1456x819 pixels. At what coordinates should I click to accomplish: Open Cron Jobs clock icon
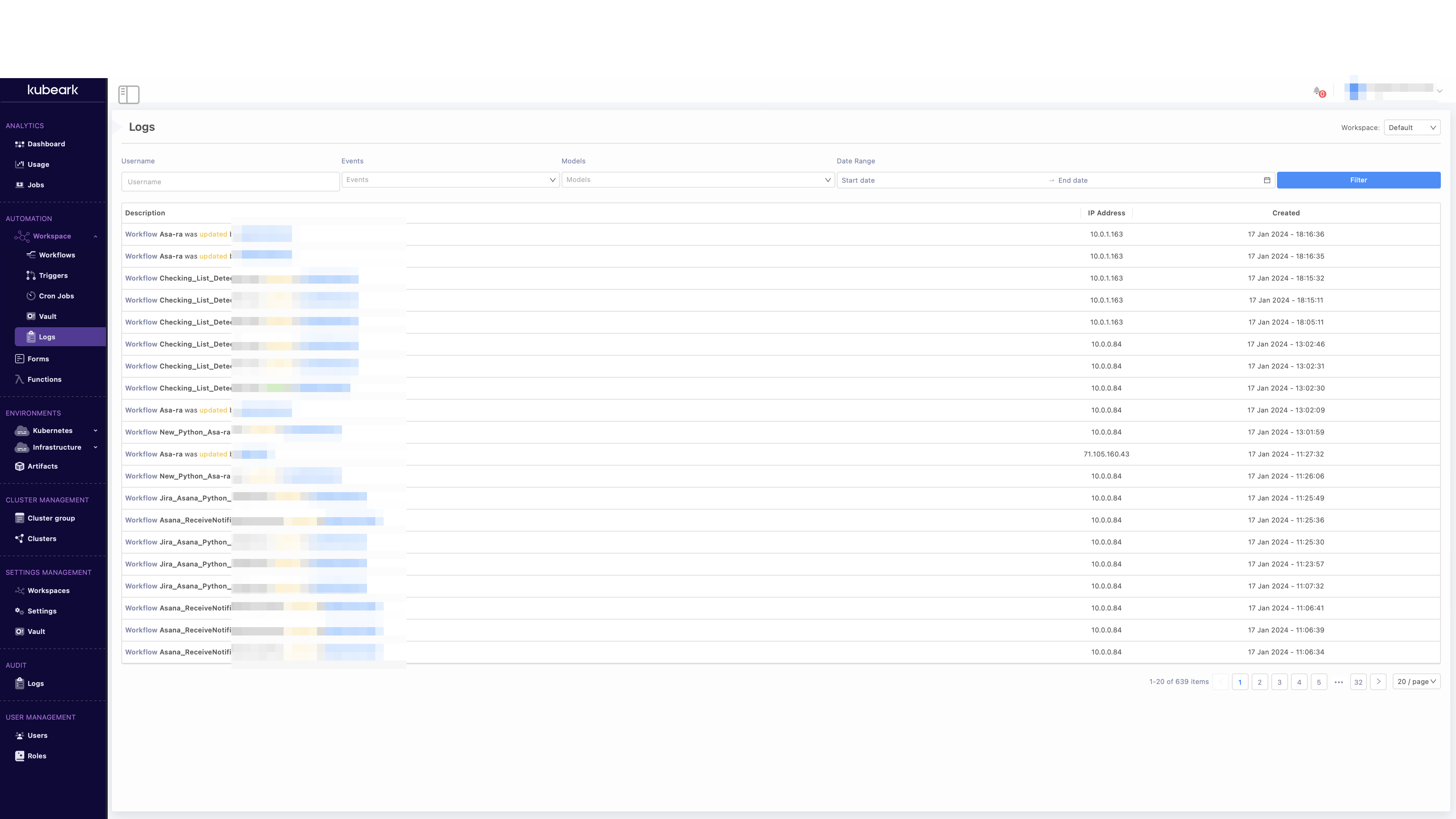[31, 296]
